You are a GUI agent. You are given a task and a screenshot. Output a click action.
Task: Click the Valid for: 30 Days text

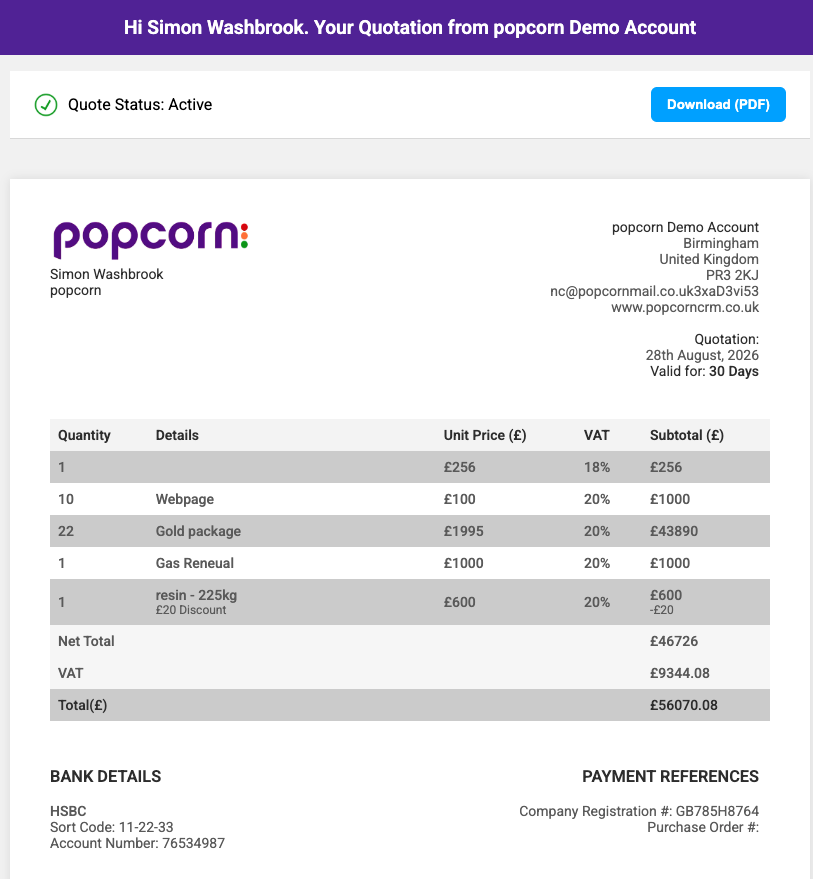[704, 371]
